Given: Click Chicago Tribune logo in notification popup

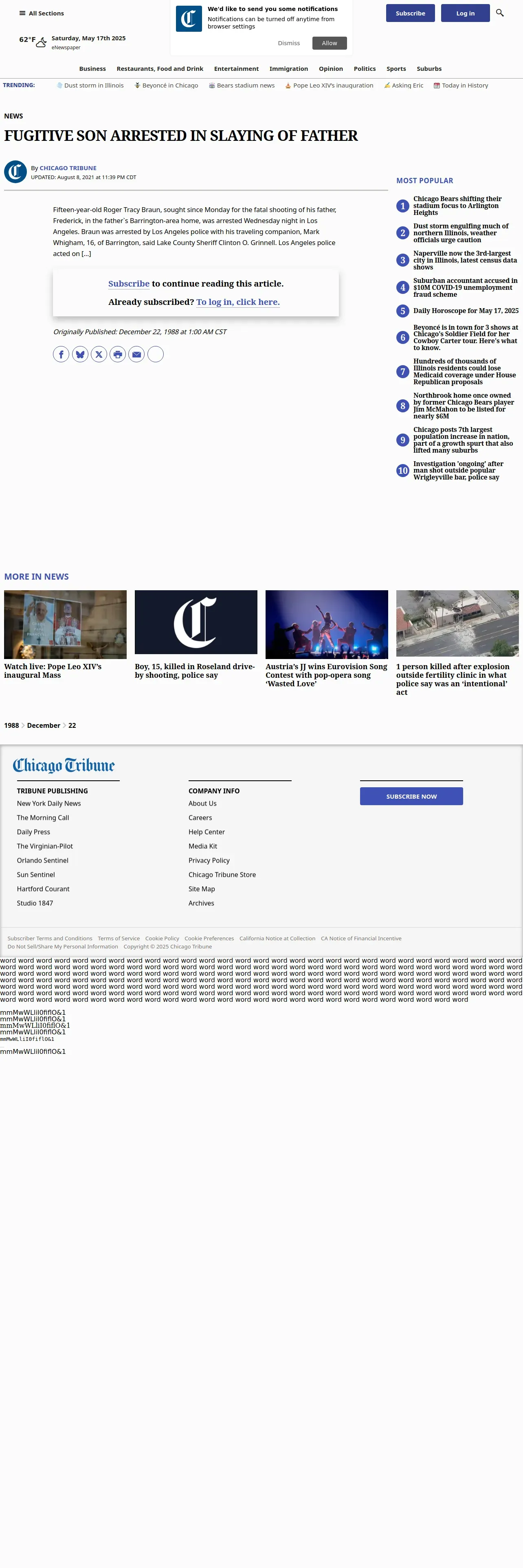Looking at the screenshot, I should [189, 19].
